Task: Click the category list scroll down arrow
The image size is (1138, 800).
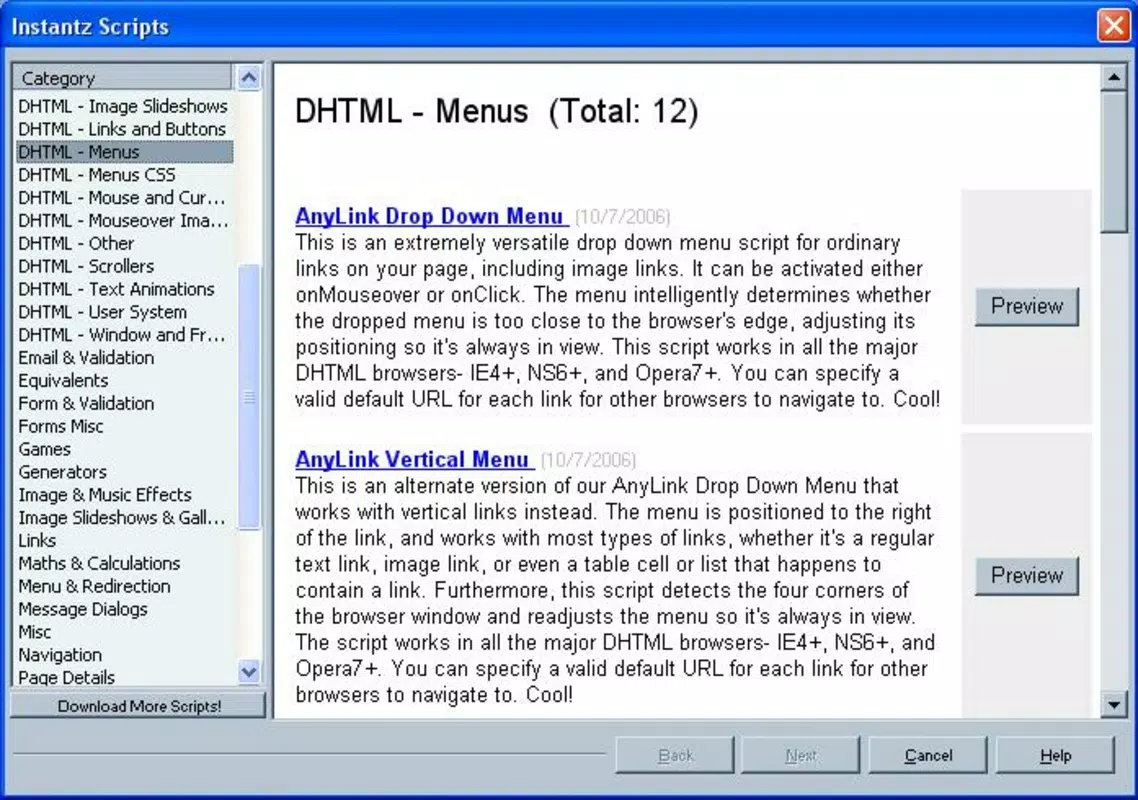Action: [x=249, y=672]
